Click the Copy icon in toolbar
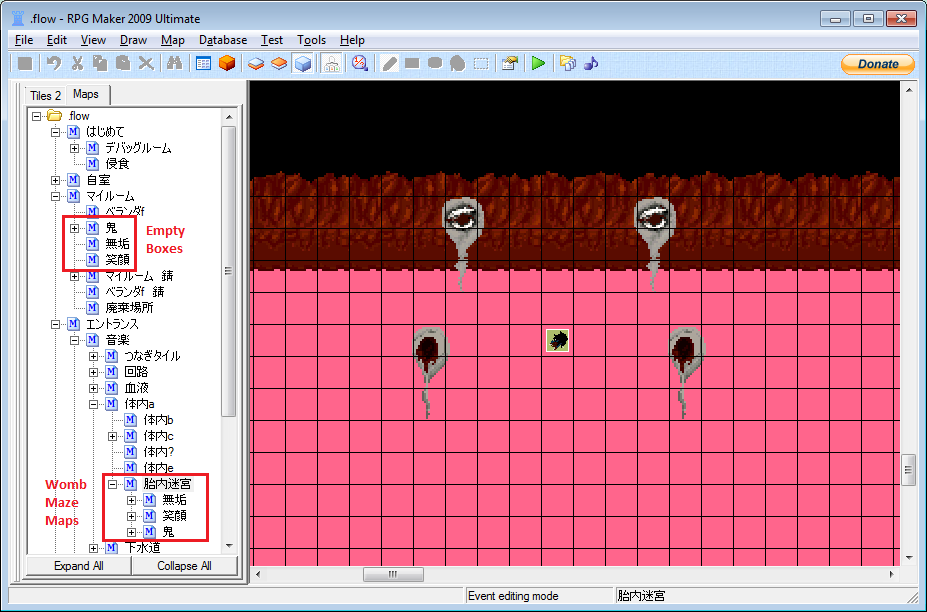This screenshot has width=927, height=612. pyautogui.click(x=100, y=63)
